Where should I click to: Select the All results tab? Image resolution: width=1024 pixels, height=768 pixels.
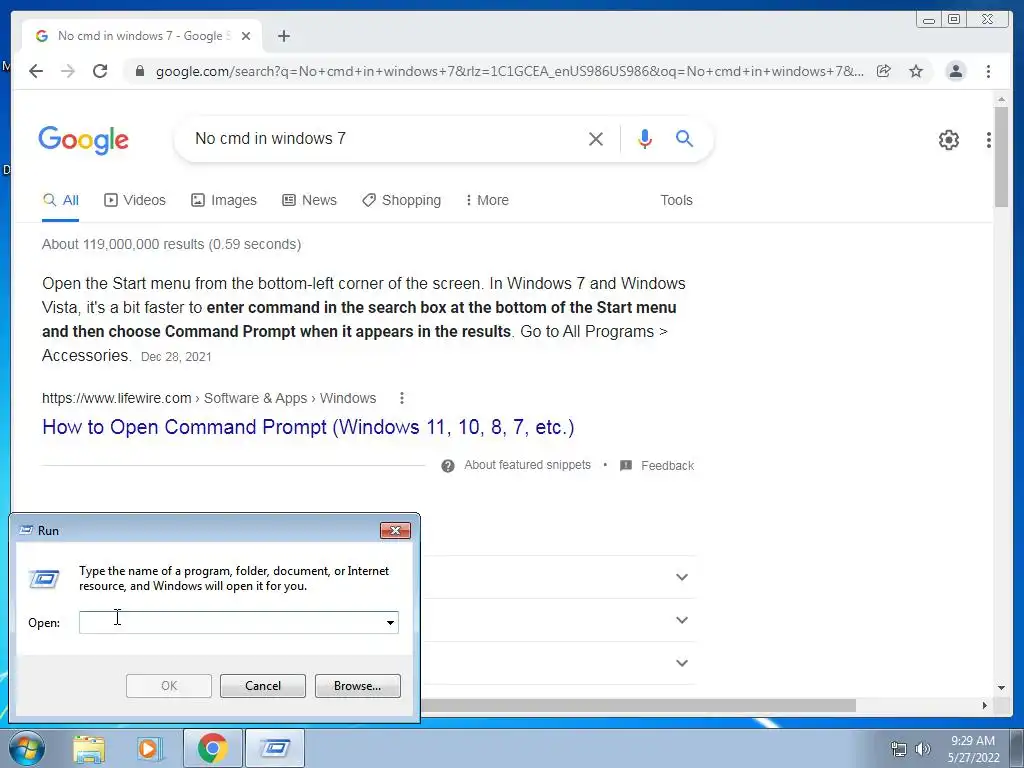pyautogui.click(x=61, y=200)
